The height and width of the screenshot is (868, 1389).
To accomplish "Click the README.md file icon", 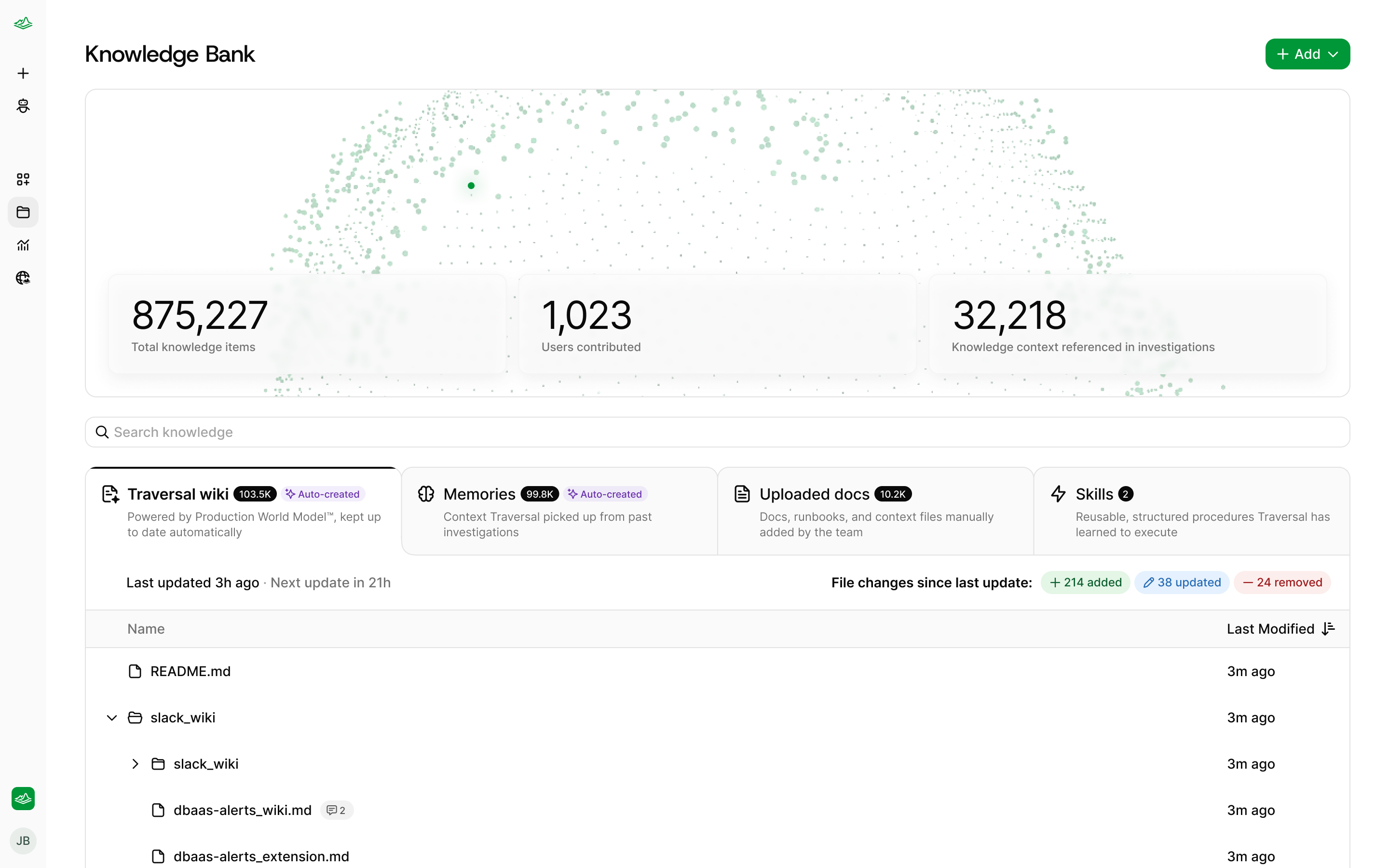I will tap(135, 671).
